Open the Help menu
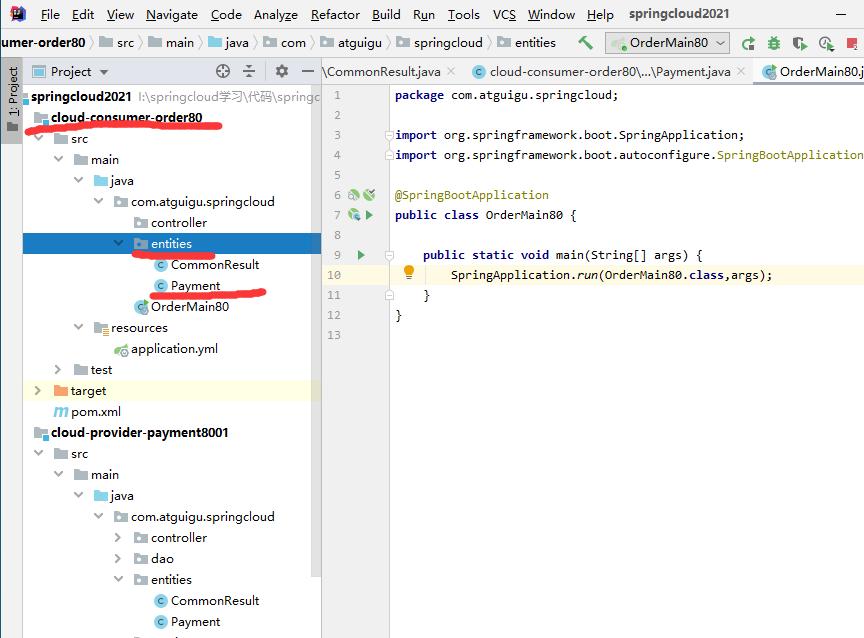The height and width of the screenshot is (638, 864). [600, 14]
